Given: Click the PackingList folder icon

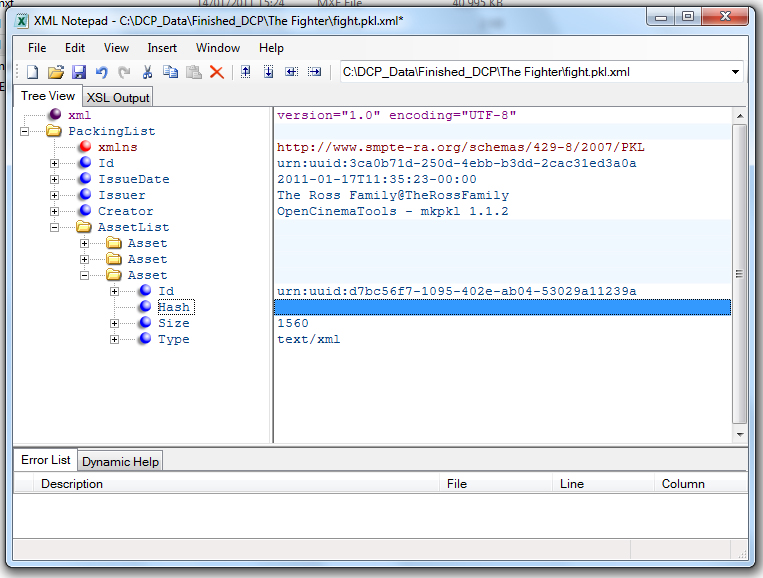Looking at the screenshot, I should coord(54,130).
